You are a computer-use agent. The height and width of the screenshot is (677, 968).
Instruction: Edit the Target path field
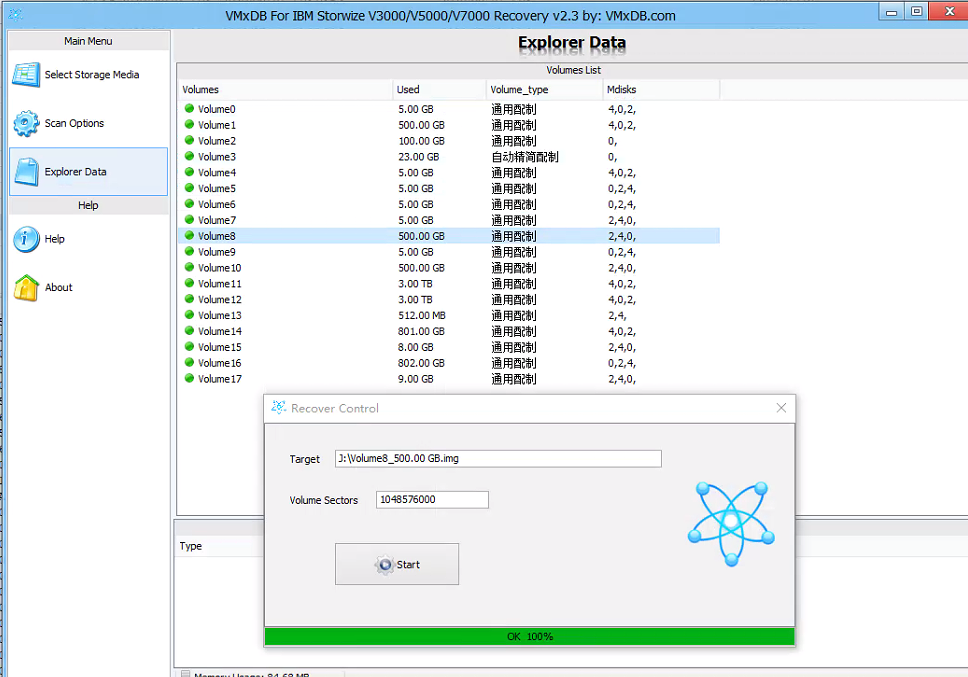coord(498,459)
